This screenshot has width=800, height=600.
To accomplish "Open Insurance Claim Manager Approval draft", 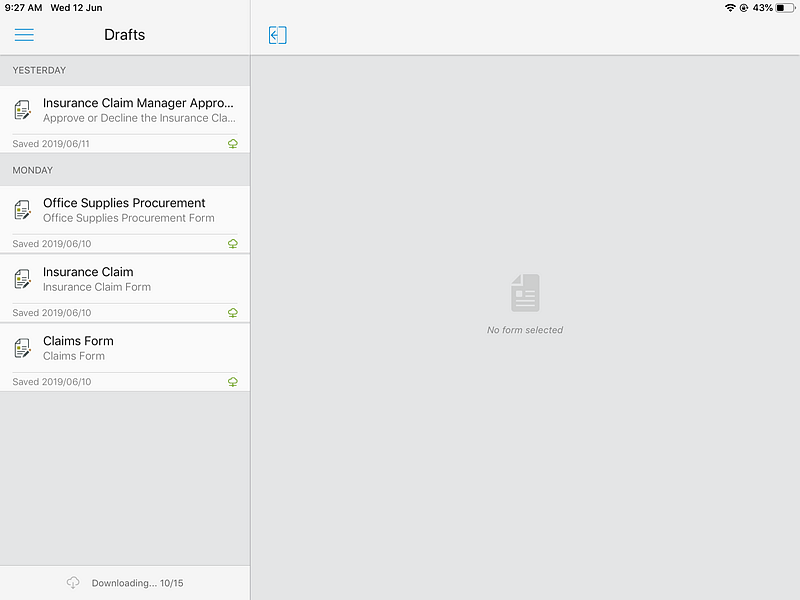I will coord(125,119).
